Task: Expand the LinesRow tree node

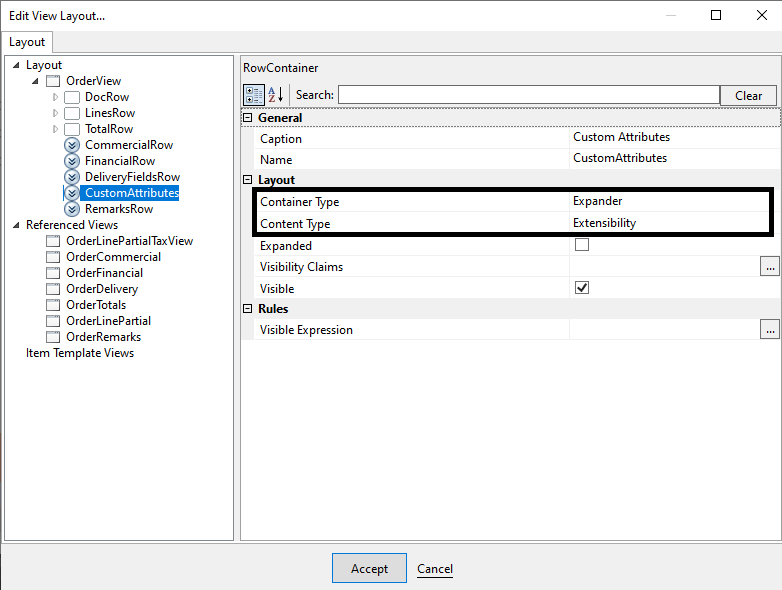Action: coord(55,113)
